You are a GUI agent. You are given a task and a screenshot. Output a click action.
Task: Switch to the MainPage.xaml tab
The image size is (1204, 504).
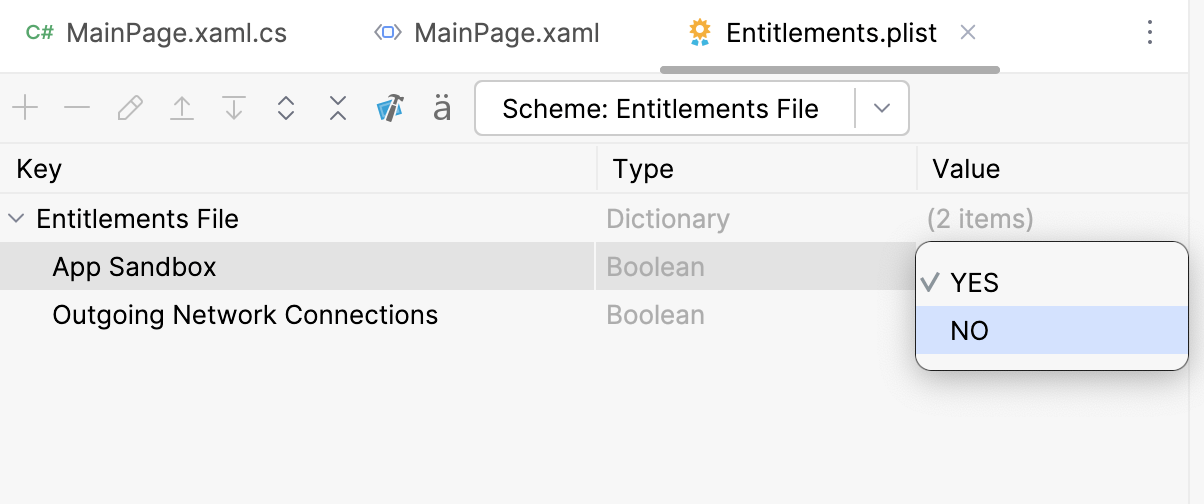[506, 33]
